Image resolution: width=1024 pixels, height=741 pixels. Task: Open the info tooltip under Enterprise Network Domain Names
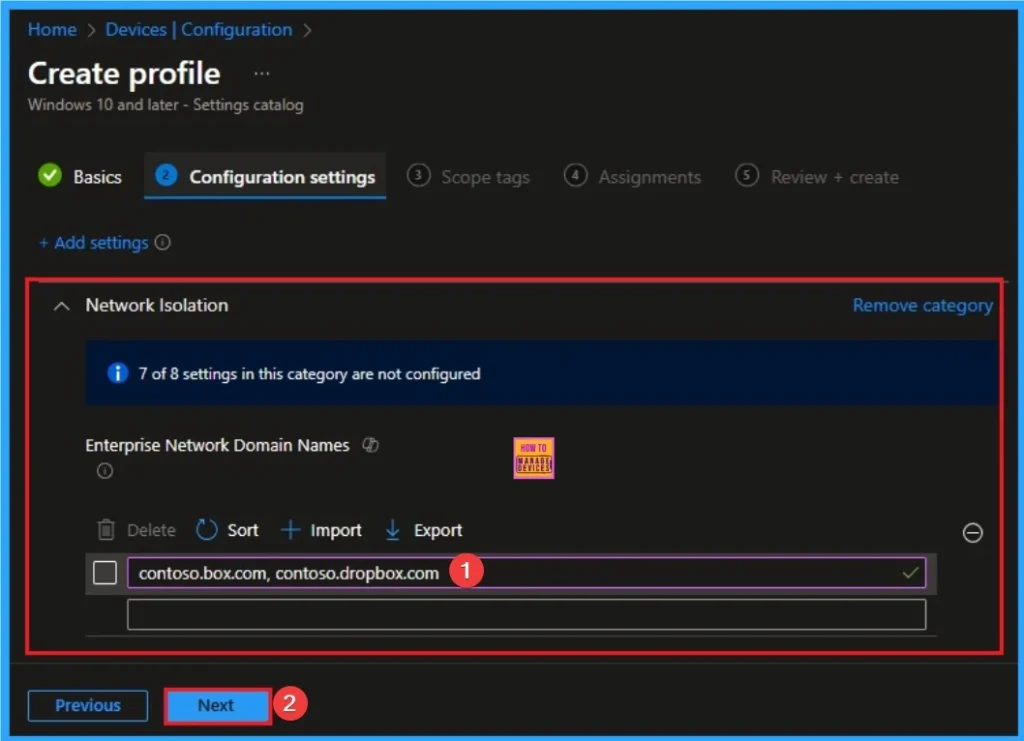(x=104, y=471)
